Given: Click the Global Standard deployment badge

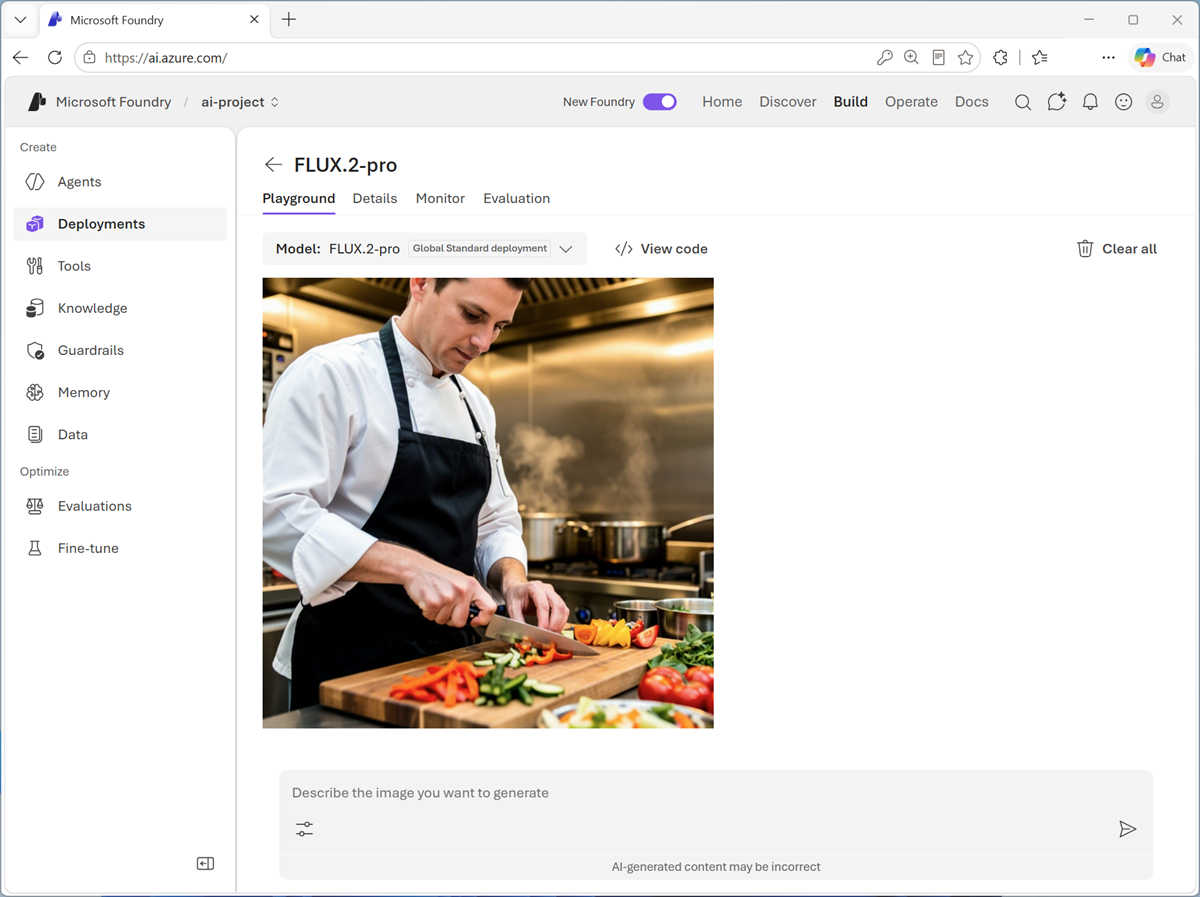Looking at the screenshot, I should (x=480, y=249).
